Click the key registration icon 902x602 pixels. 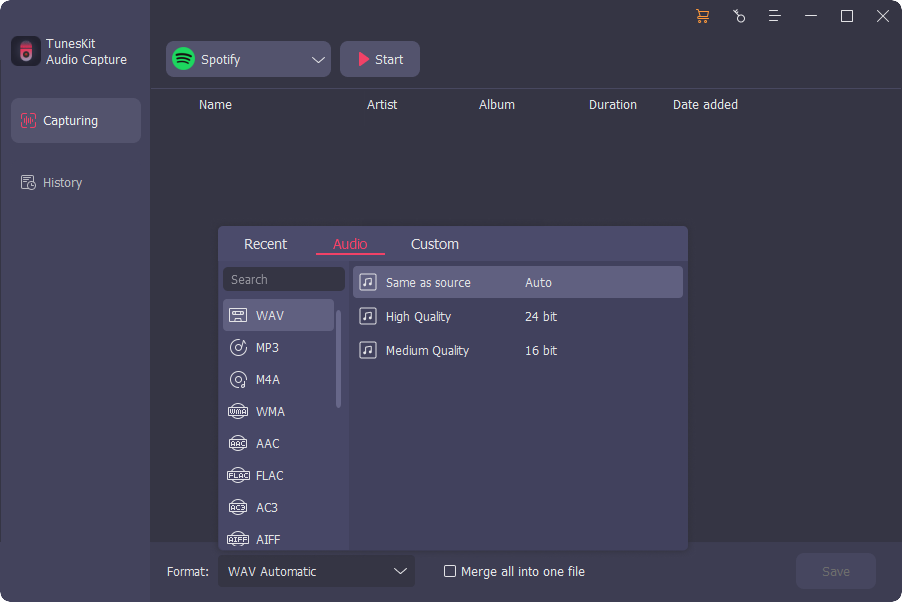click(x=738, y=16)
